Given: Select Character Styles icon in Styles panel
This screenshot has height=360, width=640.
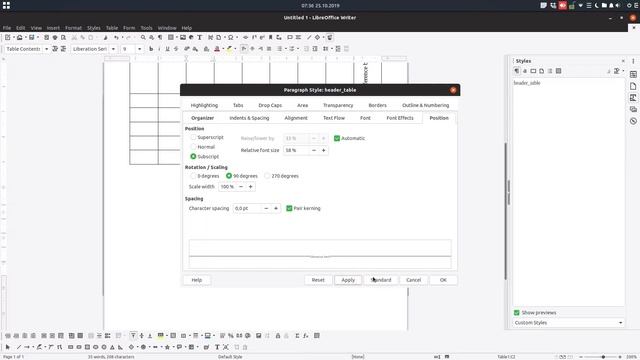Looking at the screenshot, I should (525, 71).
